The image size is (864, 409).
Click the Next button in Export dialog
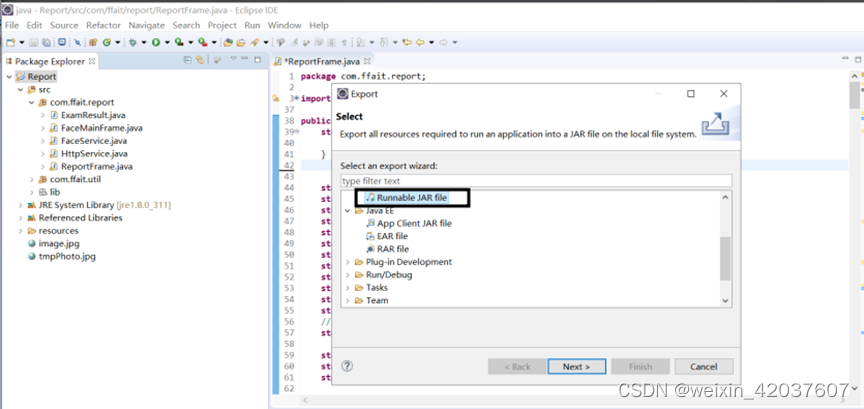(577, 367)
